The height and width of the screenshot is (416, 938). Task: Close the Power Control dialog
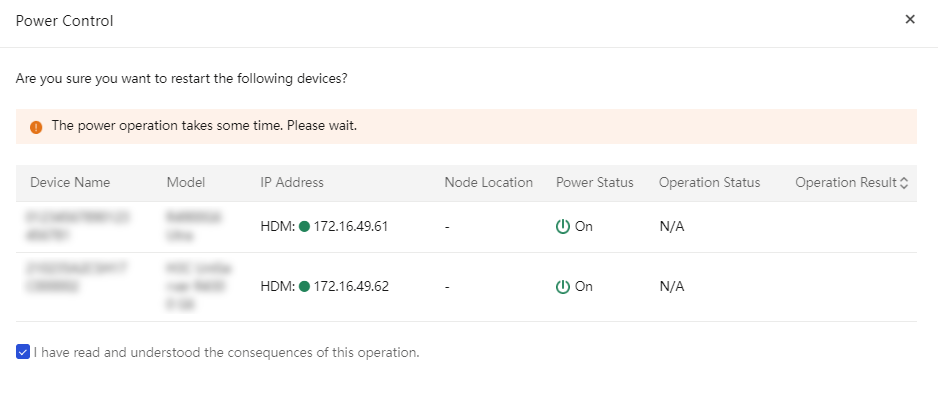[910, 19]
